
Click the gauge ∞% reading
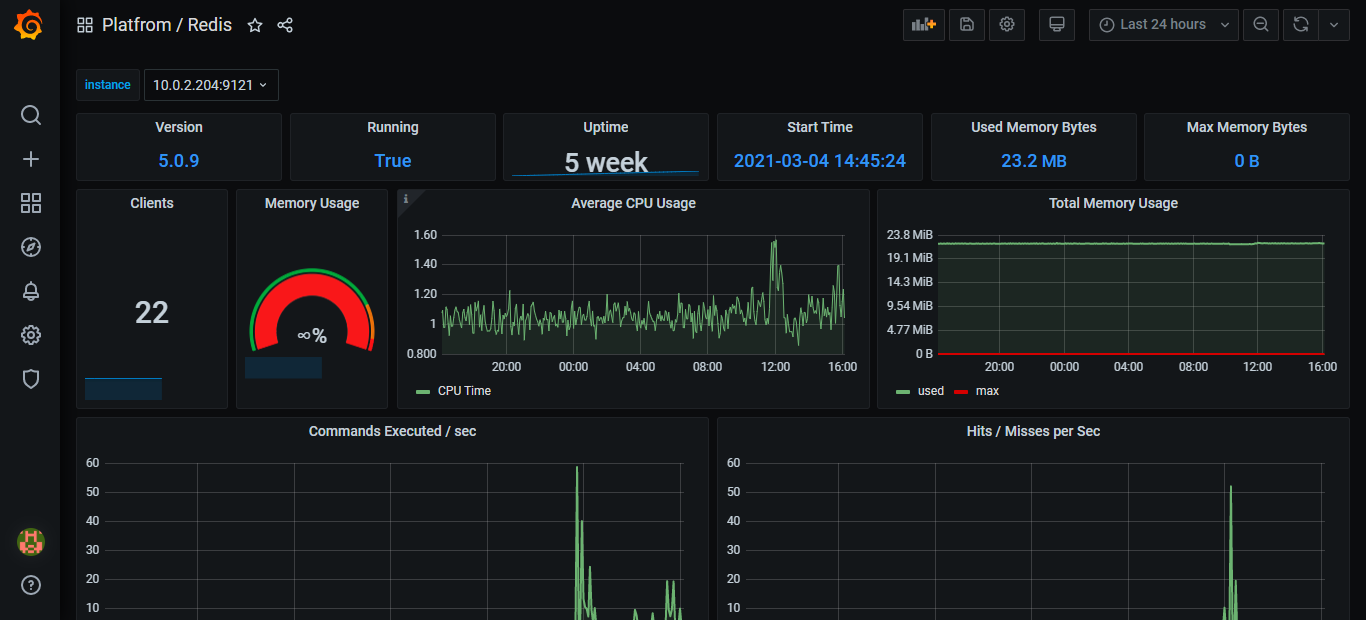point(312,336)
